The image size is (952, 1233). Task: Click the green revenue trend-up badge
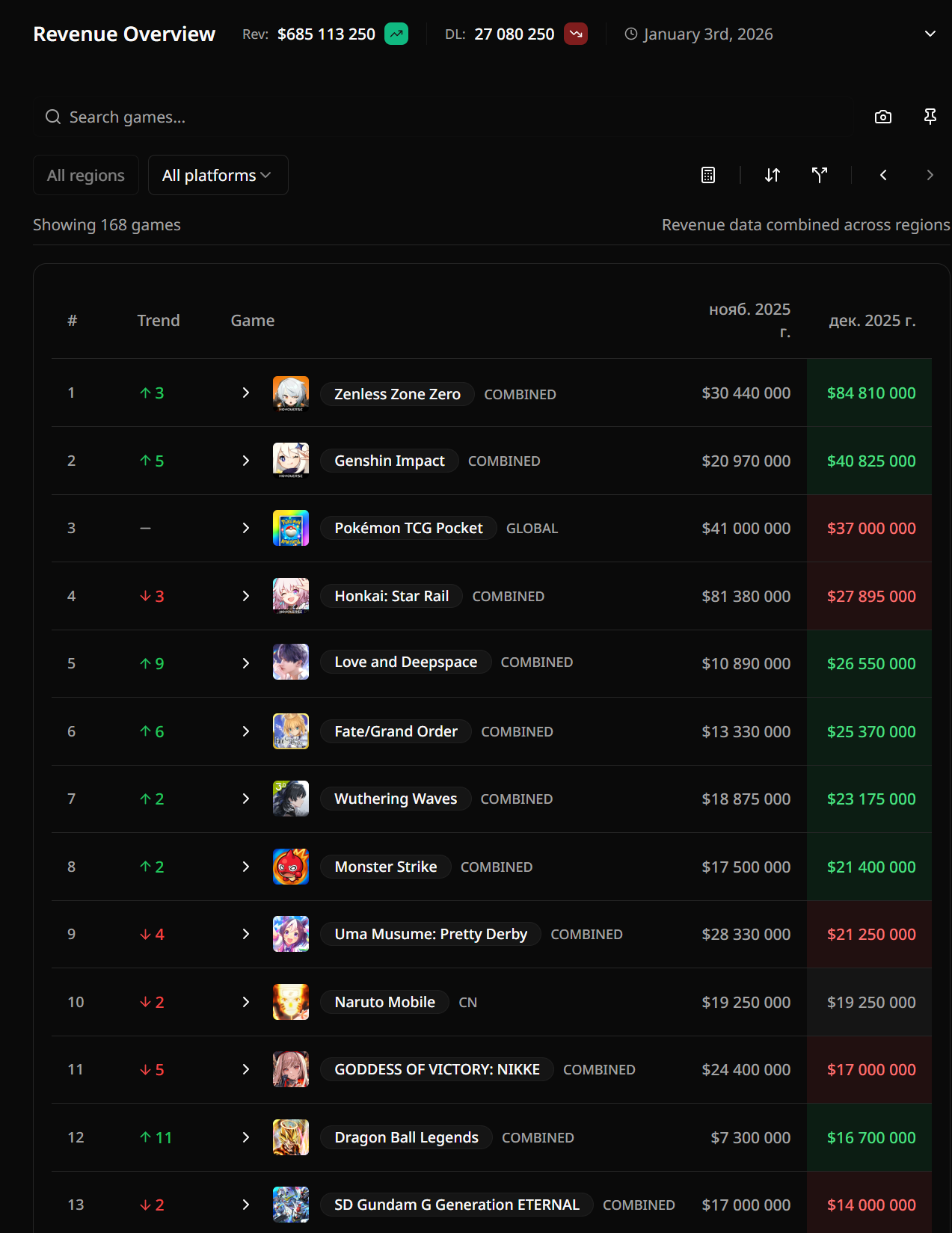pos(396,34)
